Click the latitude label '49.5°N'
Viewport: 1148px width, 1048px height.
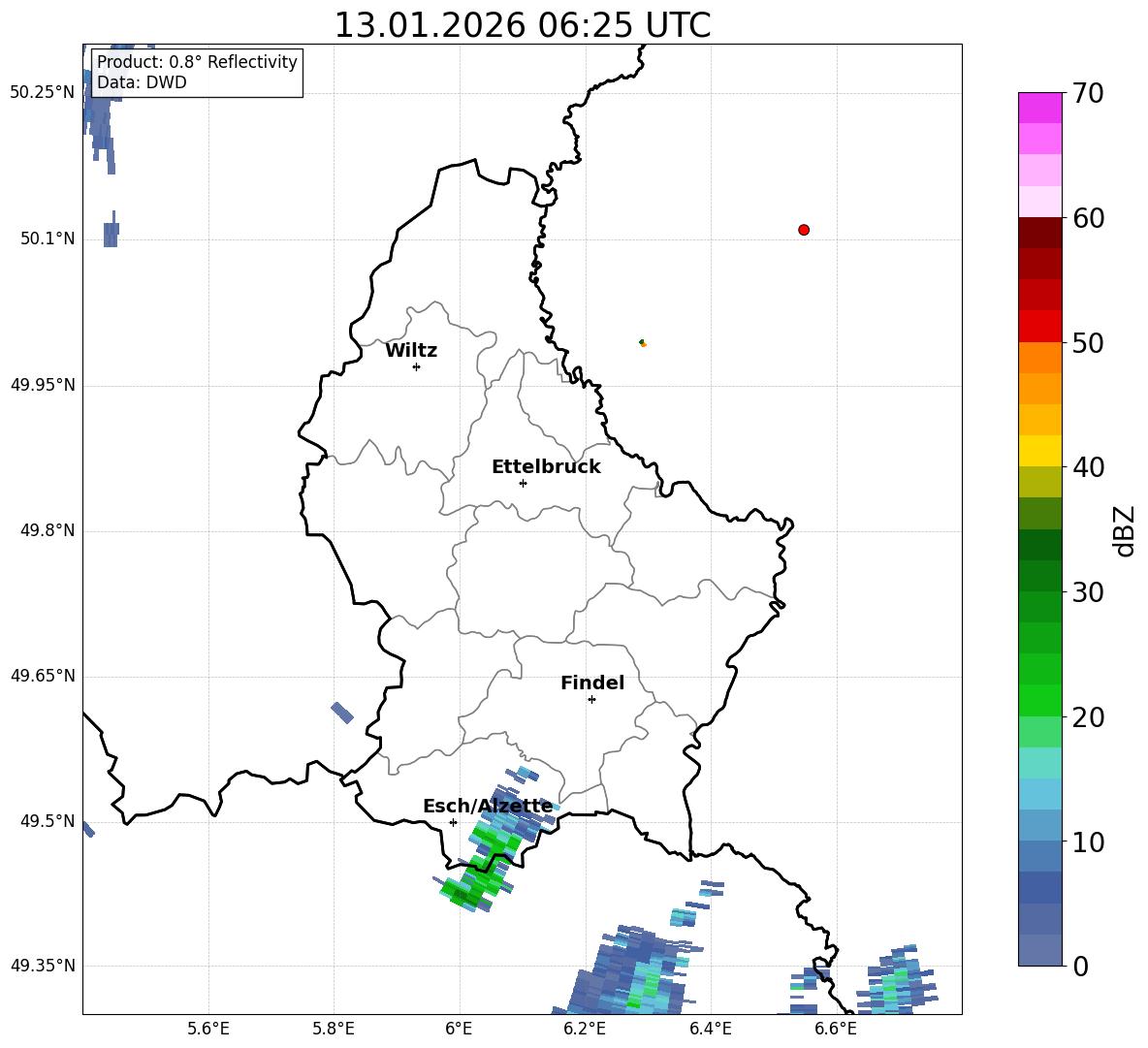coord(48,821)
